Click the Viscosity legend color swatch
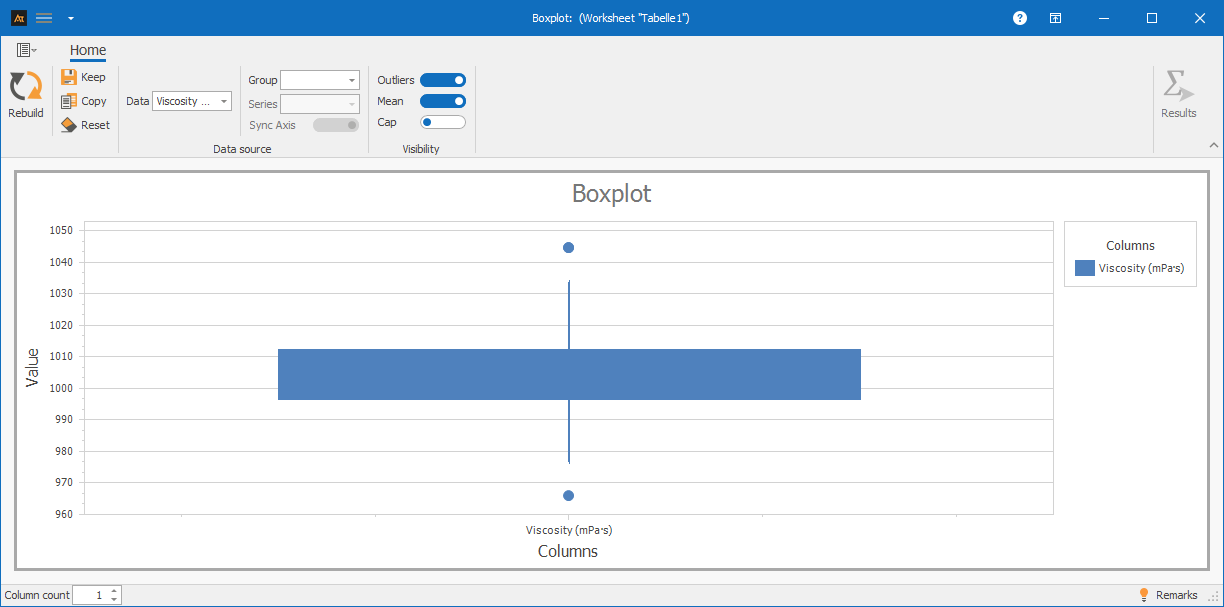 1084,268
